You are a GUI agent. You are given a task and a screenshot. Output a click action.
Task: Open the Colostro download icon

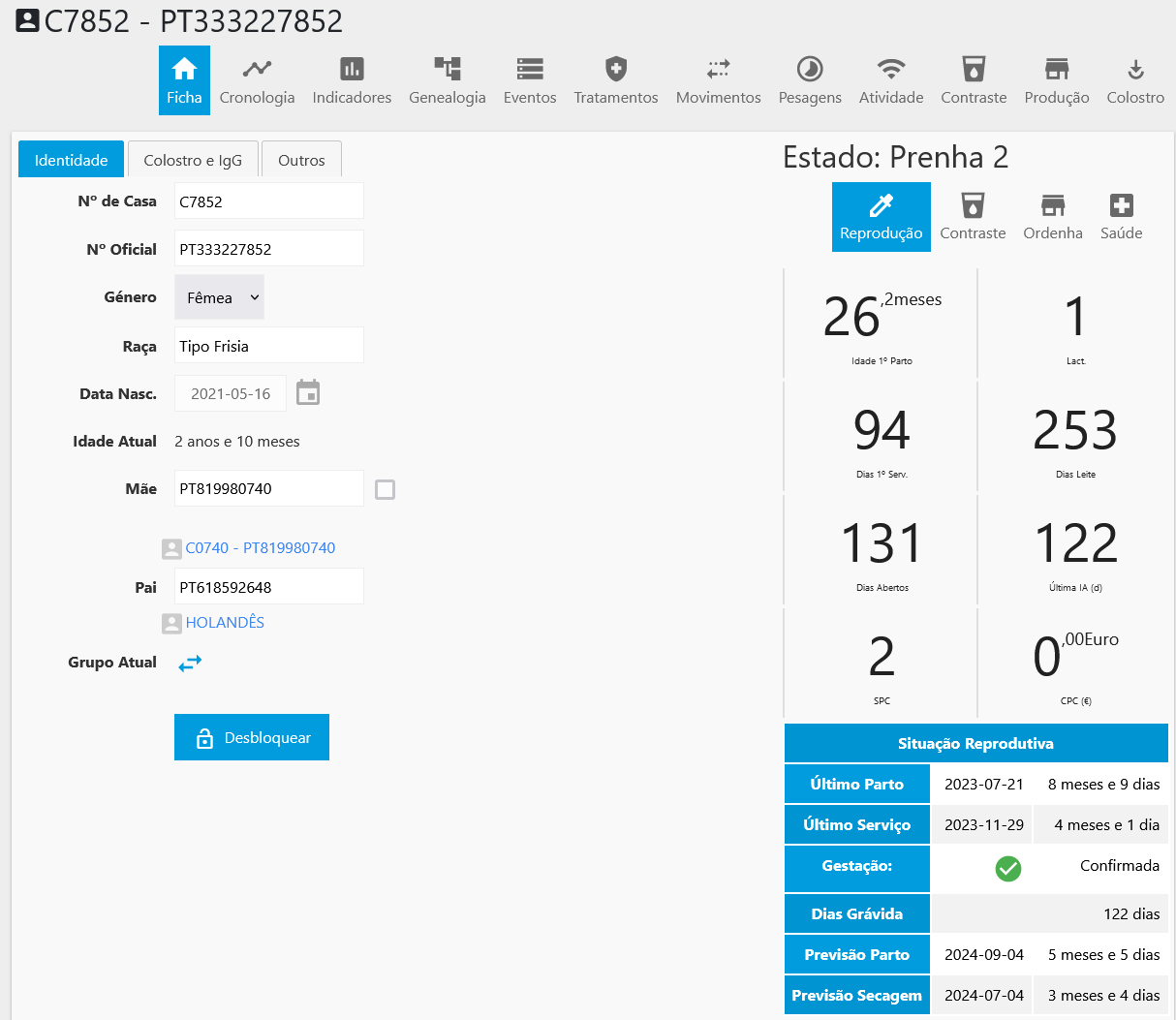click(1135, 69)
